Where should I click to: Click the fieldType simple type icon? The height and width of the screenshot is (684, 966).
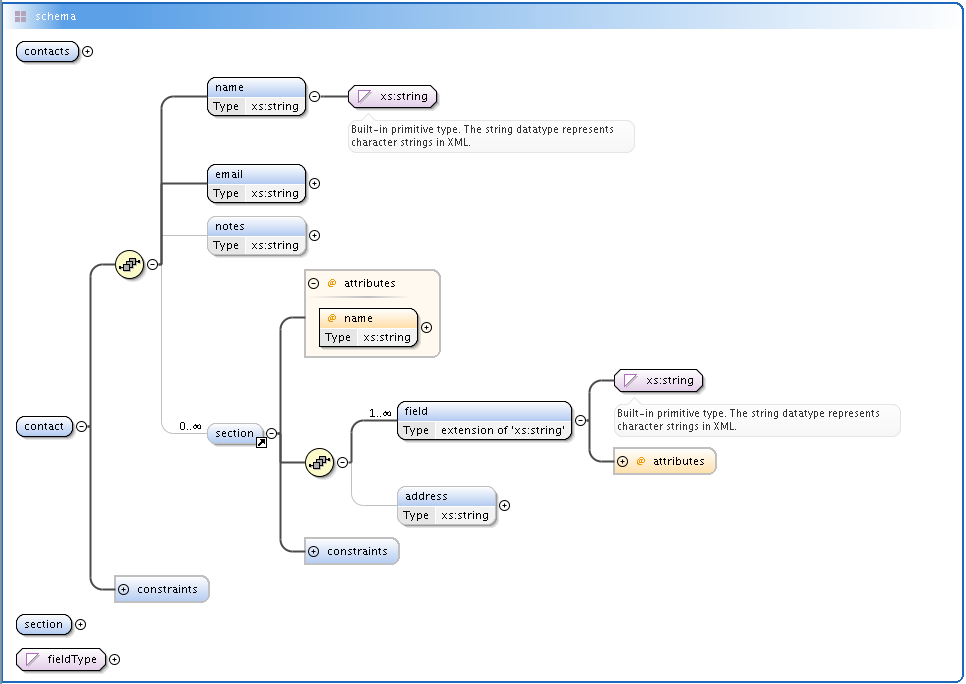point(32,659)
